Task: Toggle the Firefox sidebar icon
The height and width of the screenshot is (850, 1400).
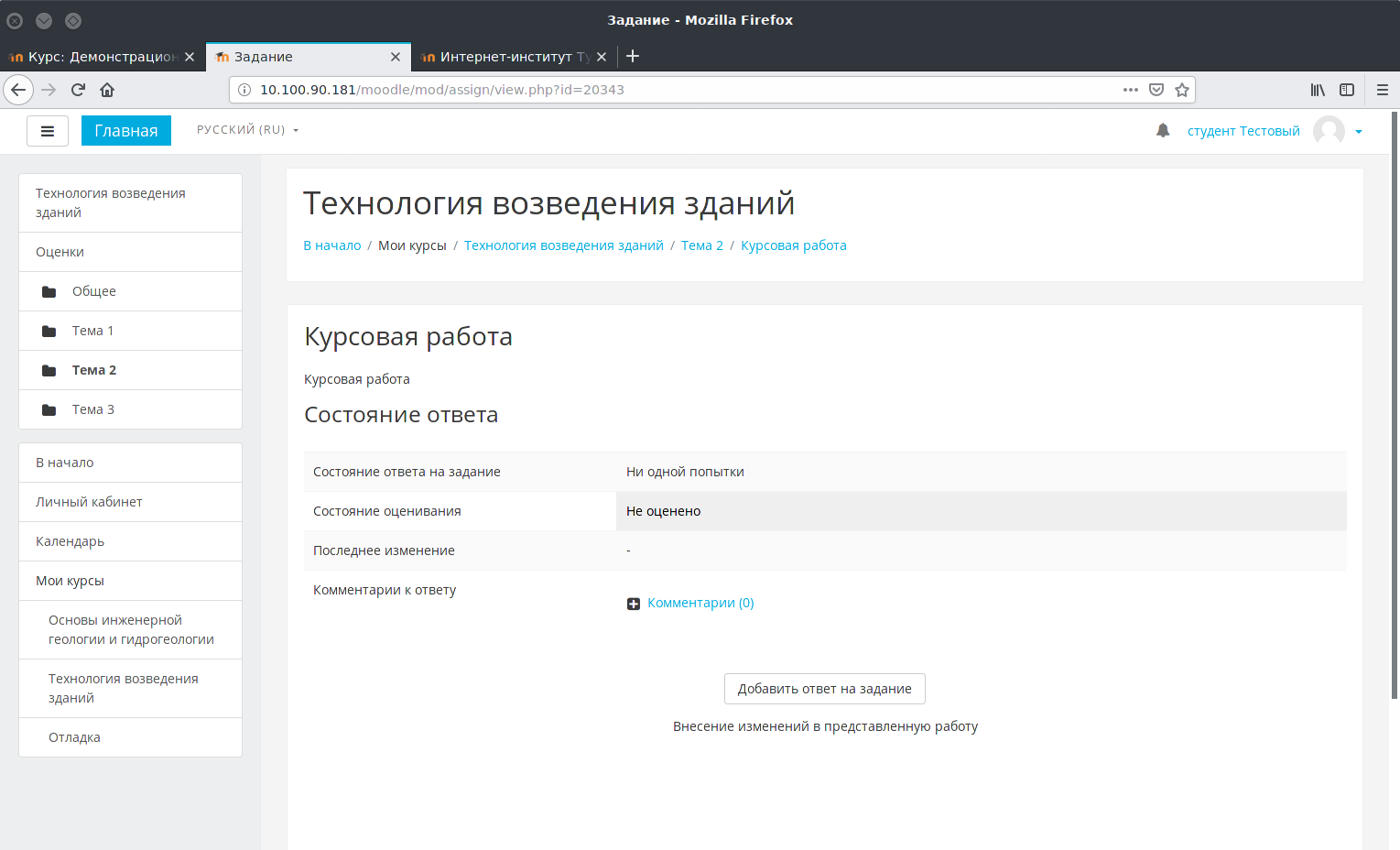Action: pyautogui.click(x=1347, y=90)
